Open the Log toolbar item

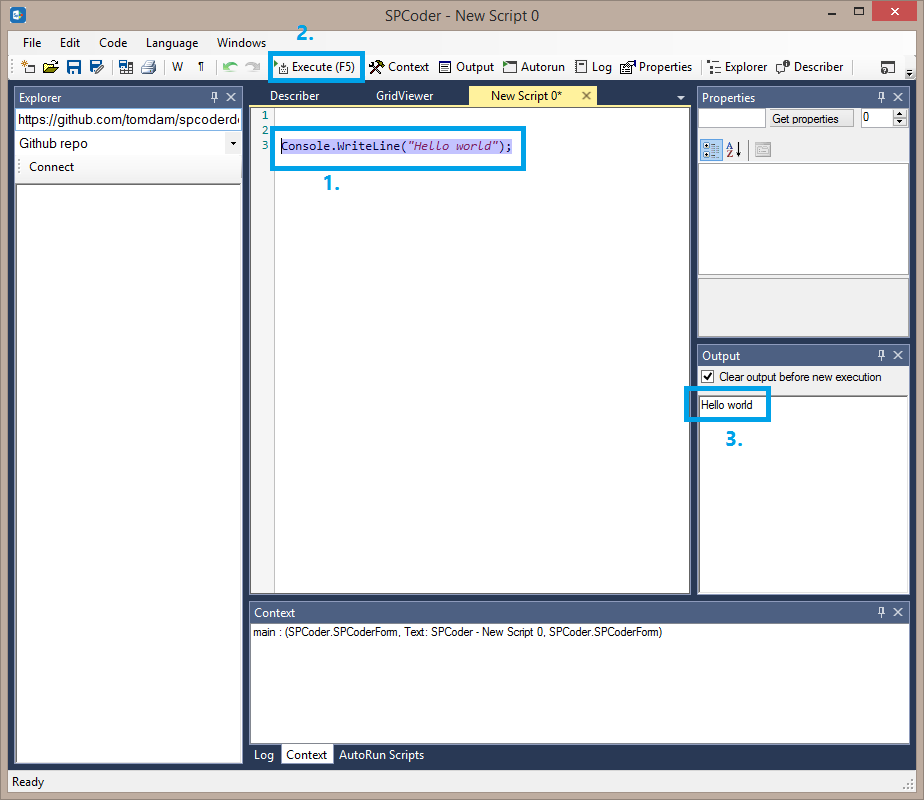click(x=593, y=67)
